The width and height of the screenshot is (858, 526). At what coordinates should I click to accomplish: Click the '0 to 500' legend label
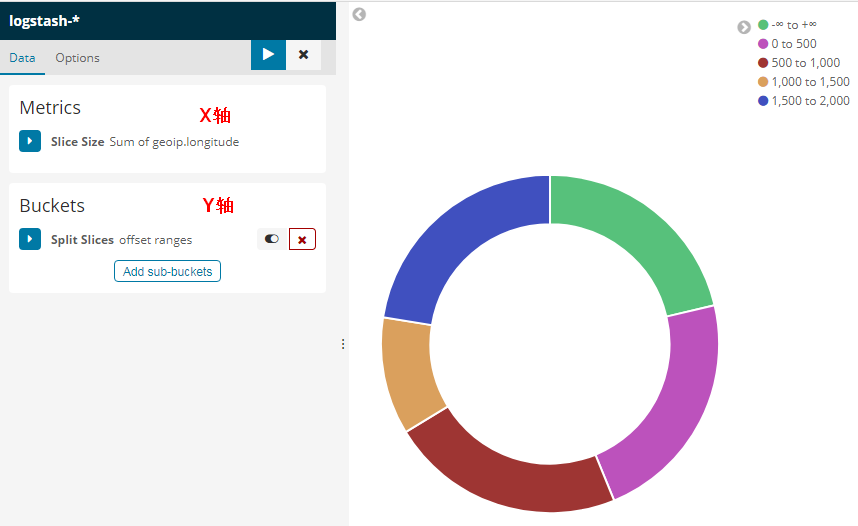click(794, 44)
